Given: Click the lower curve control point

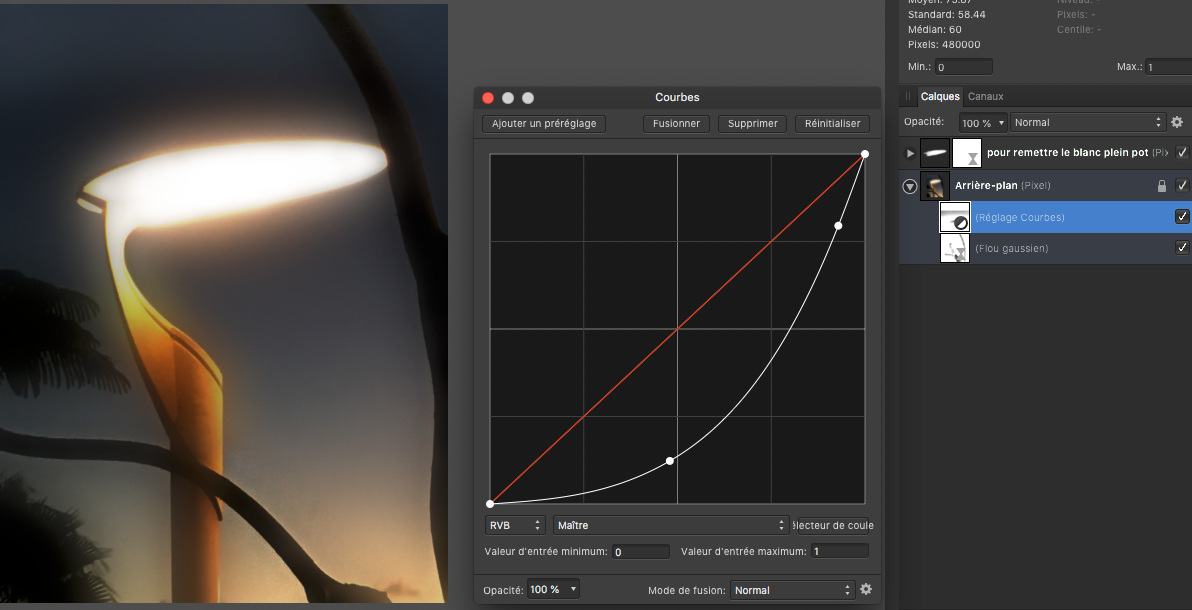Looking at the screenshot, I should pos(670,461).
